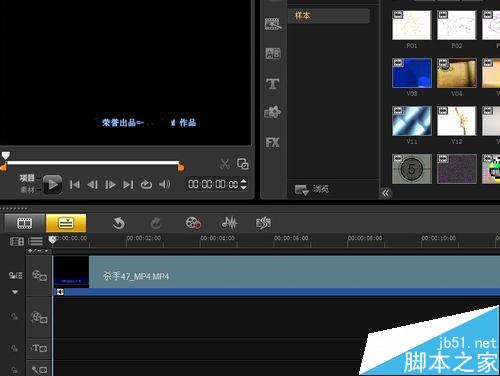This screenshot has width=500, height=376.
Task: Open the chapter/cue menu icon
Action: pos(35,241)
